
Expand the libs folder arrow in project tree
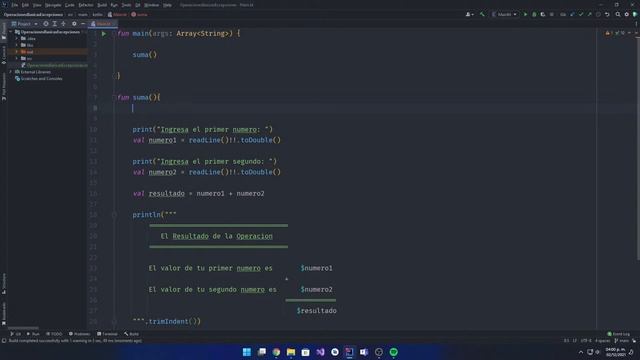pos(17,45)
